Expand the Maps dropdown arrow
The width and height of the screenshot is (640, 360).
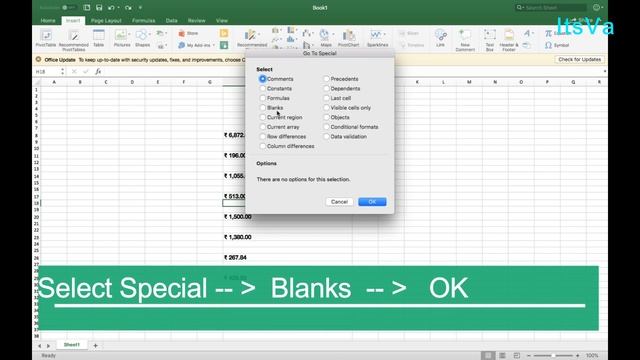click(x=333, y=34)
